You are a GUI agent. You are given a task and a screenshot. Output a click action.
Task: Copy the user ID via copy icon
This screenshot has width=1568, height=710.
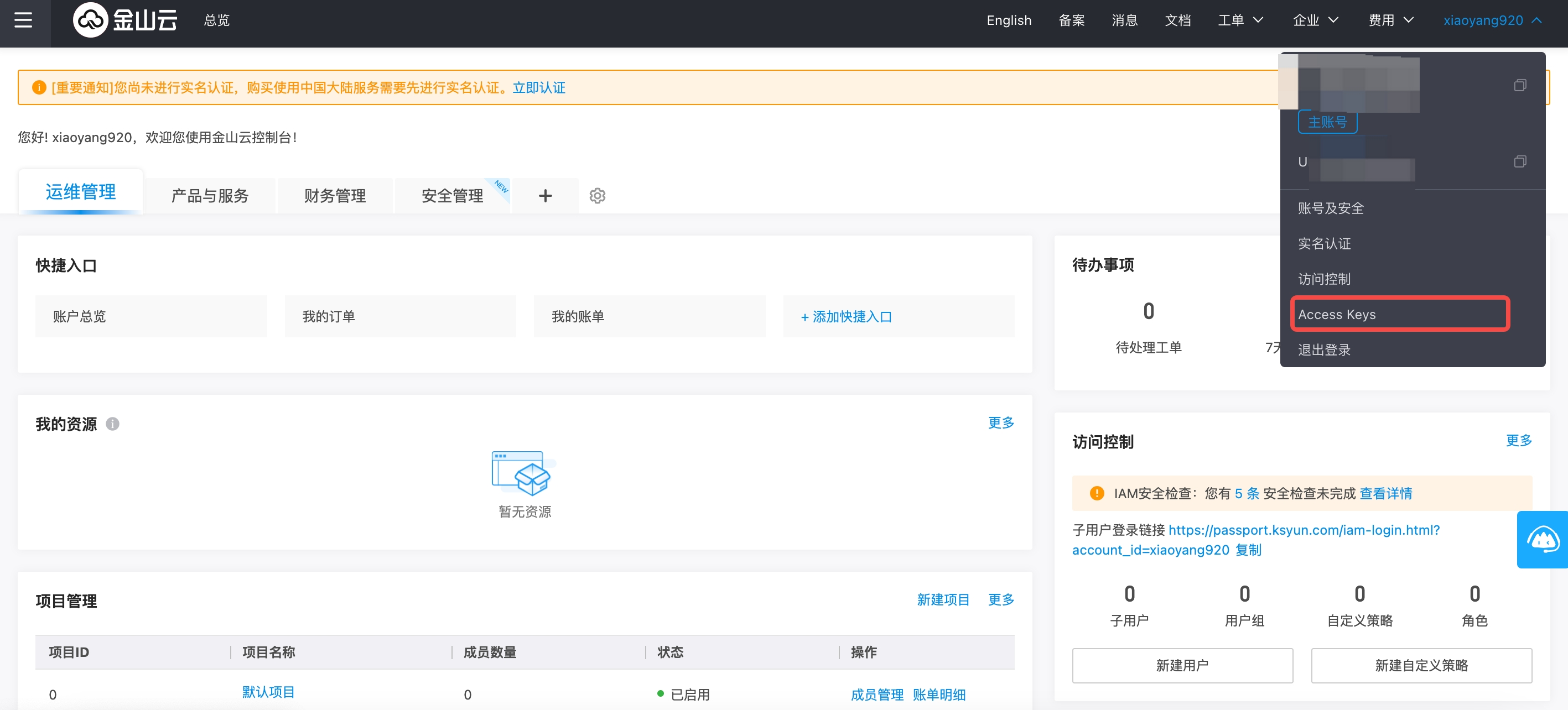[1519, 162]
